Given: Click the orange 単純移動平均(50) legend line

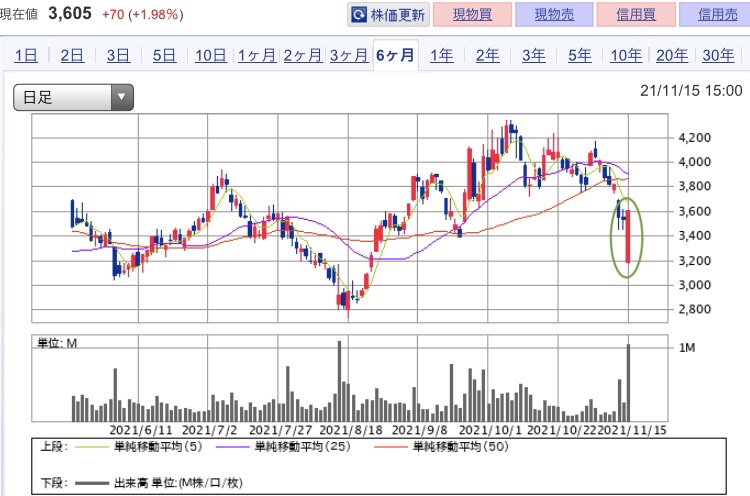Looking at the screenshot, I should (391, 447).
